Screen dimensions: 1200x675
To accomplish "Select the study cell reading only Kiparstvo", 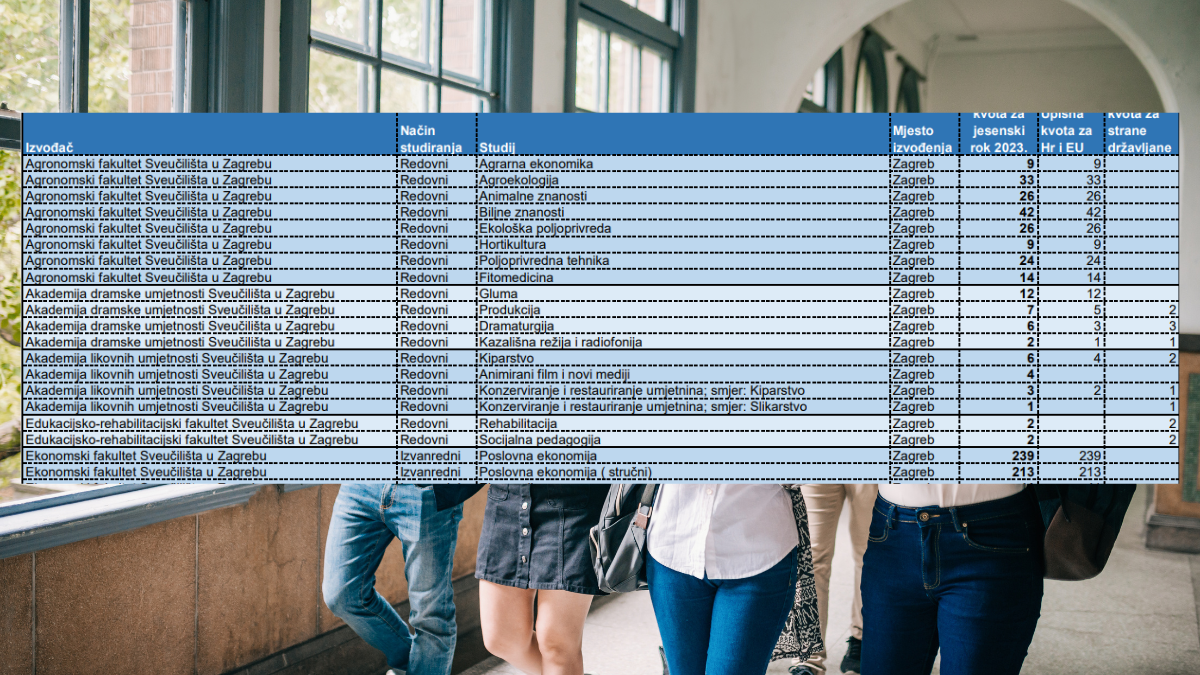I will point(683,358).
